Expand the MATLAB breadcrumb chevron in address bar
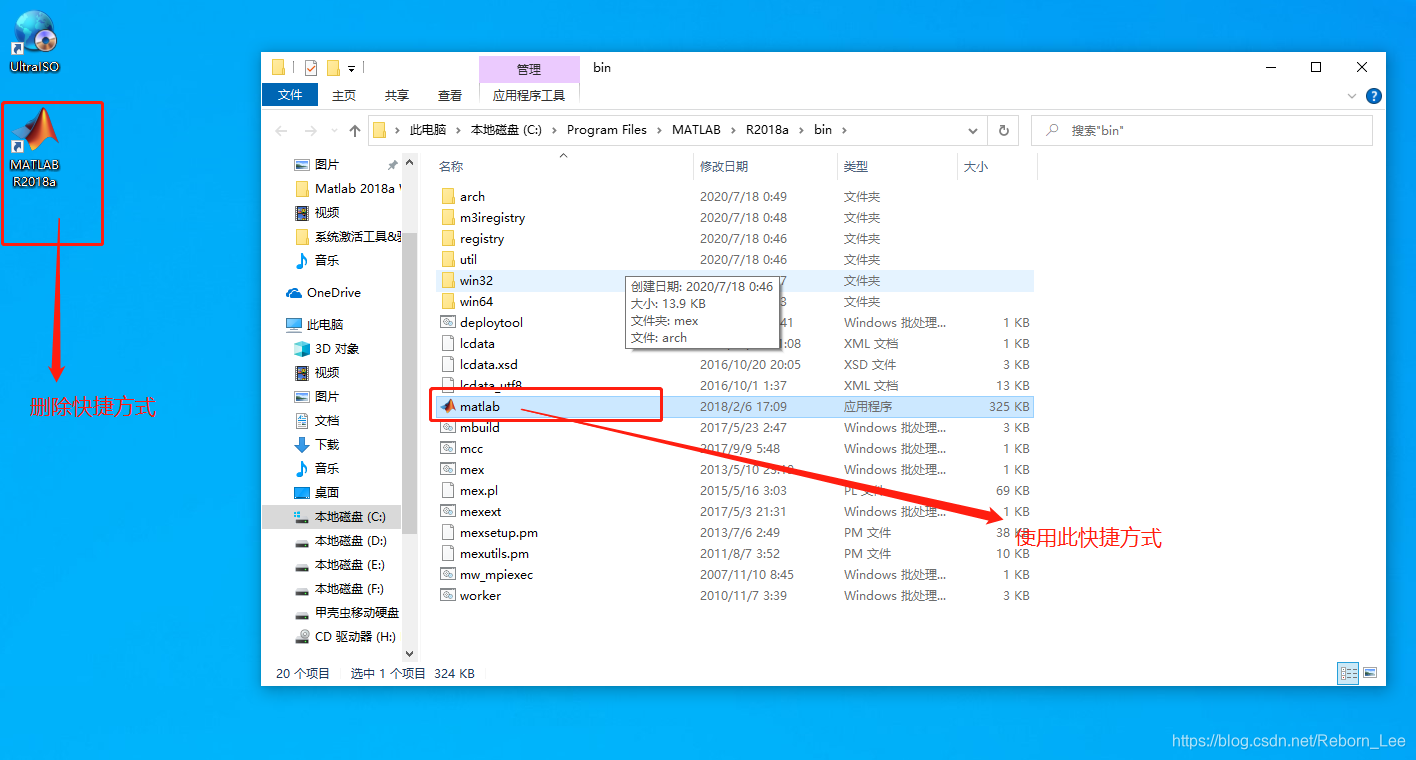 (733, 130)
